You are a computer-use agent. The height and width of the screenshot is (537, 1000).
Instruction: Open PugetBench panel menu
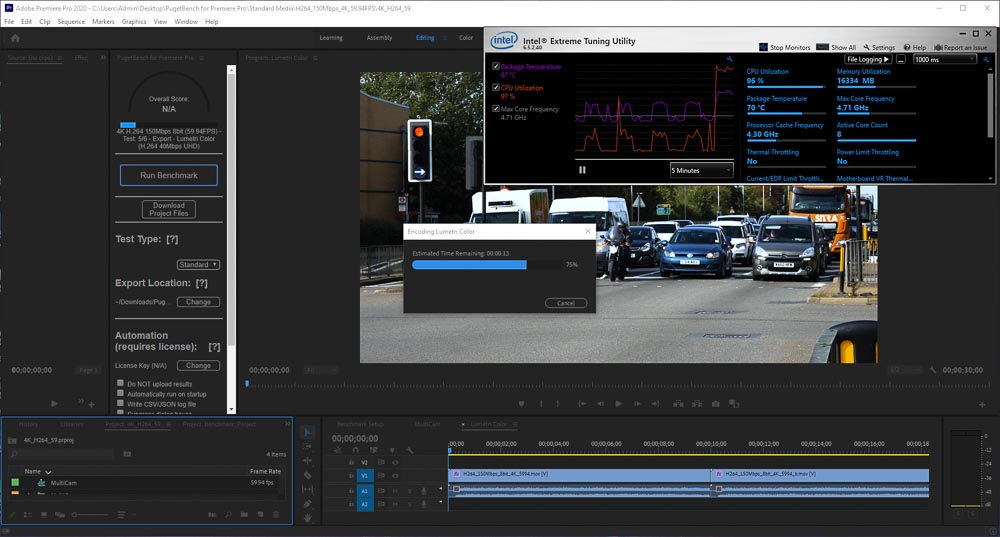[202, 58]
